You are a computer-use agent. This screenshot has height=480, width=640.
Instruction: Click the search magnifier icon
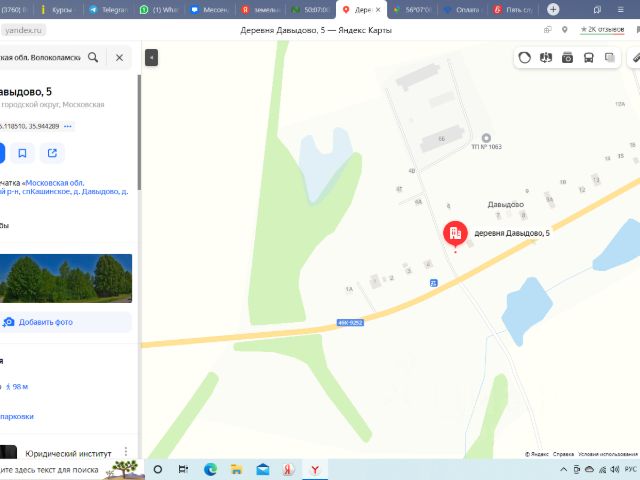(x=93, y=58)
